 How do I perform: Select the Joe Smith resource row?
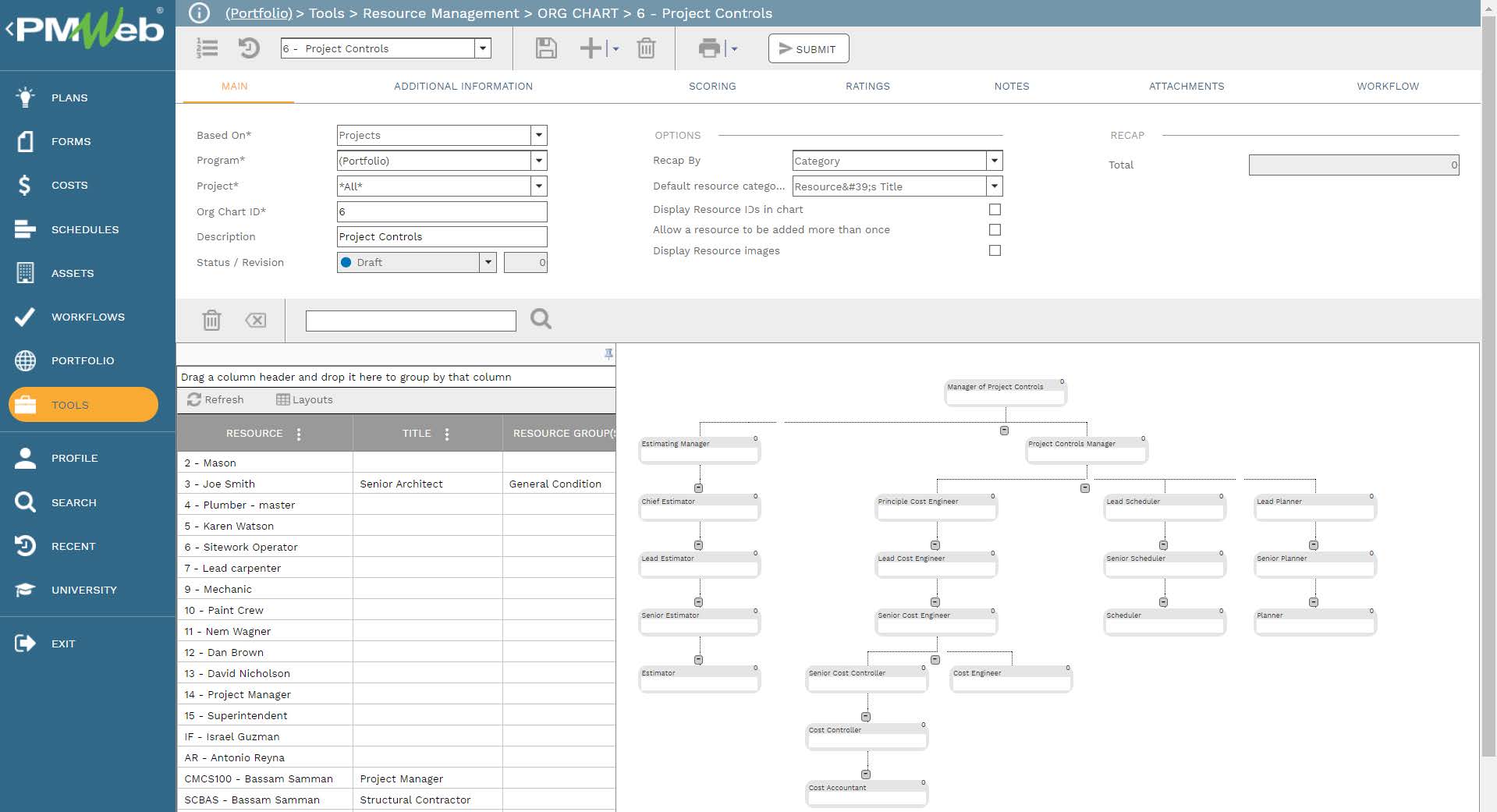click(x=396, y=484)
